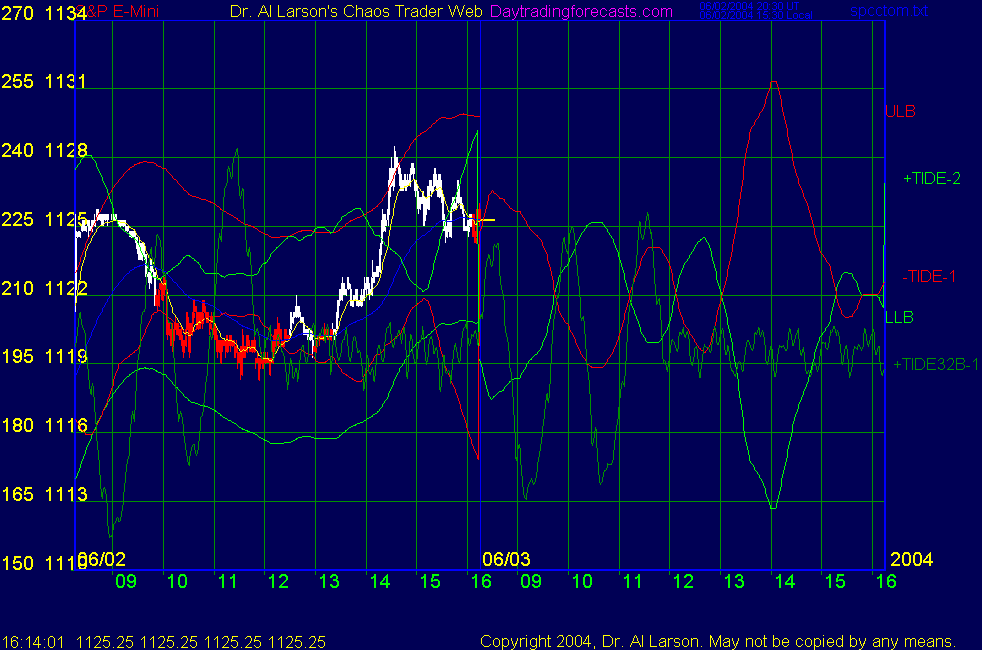
Task: Click the 16:14:01 timestamp in status line
Action: pos(33,641)
